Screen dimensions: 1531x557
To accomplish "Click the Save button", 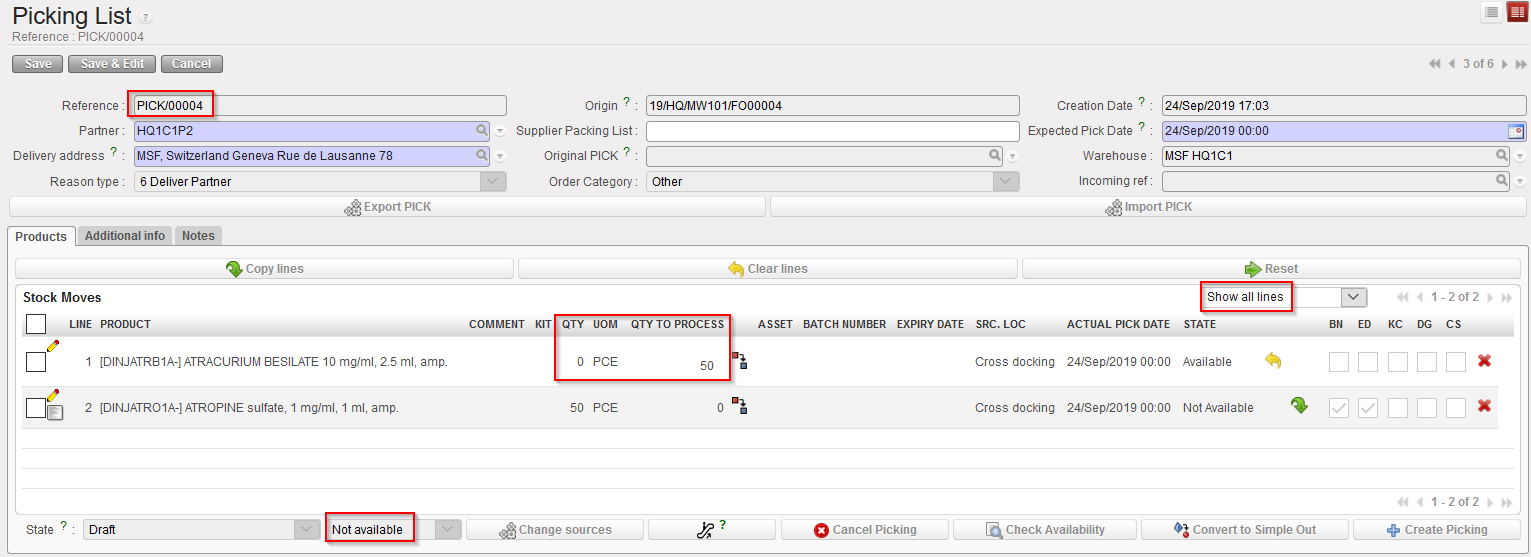I will (x=38, y=64).
